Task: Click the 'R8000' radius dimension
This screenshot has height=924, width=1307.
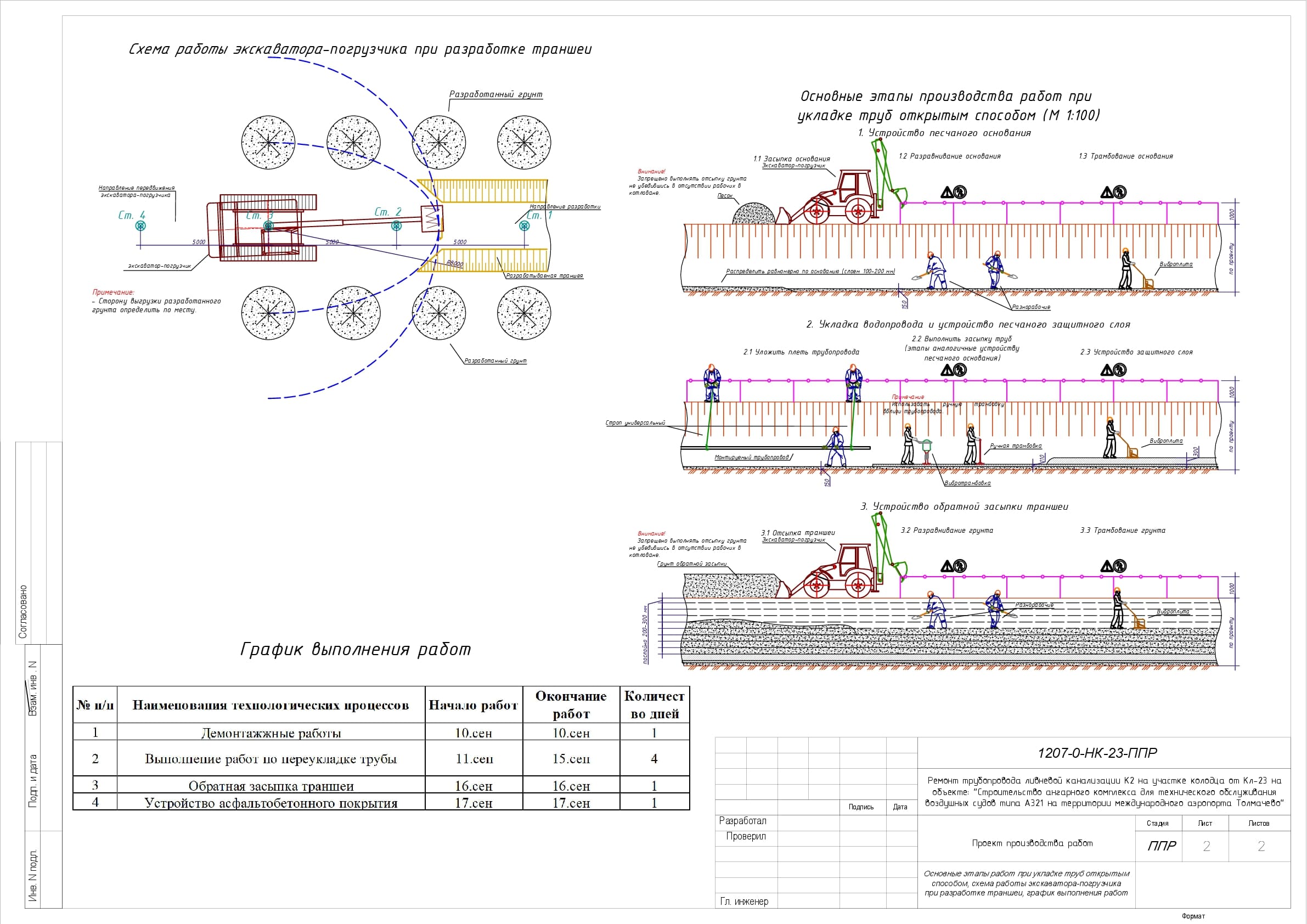Action: 454,263
